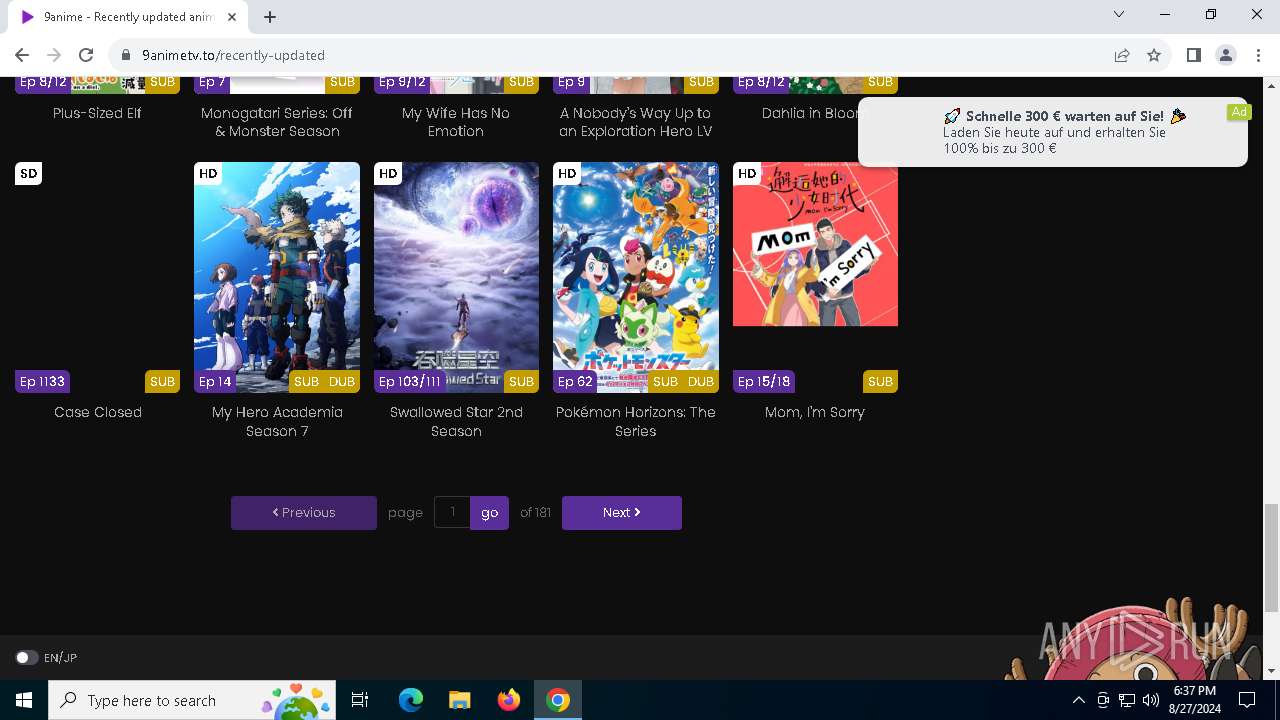Click the Ep 15/18 badge

coord(764,381)
